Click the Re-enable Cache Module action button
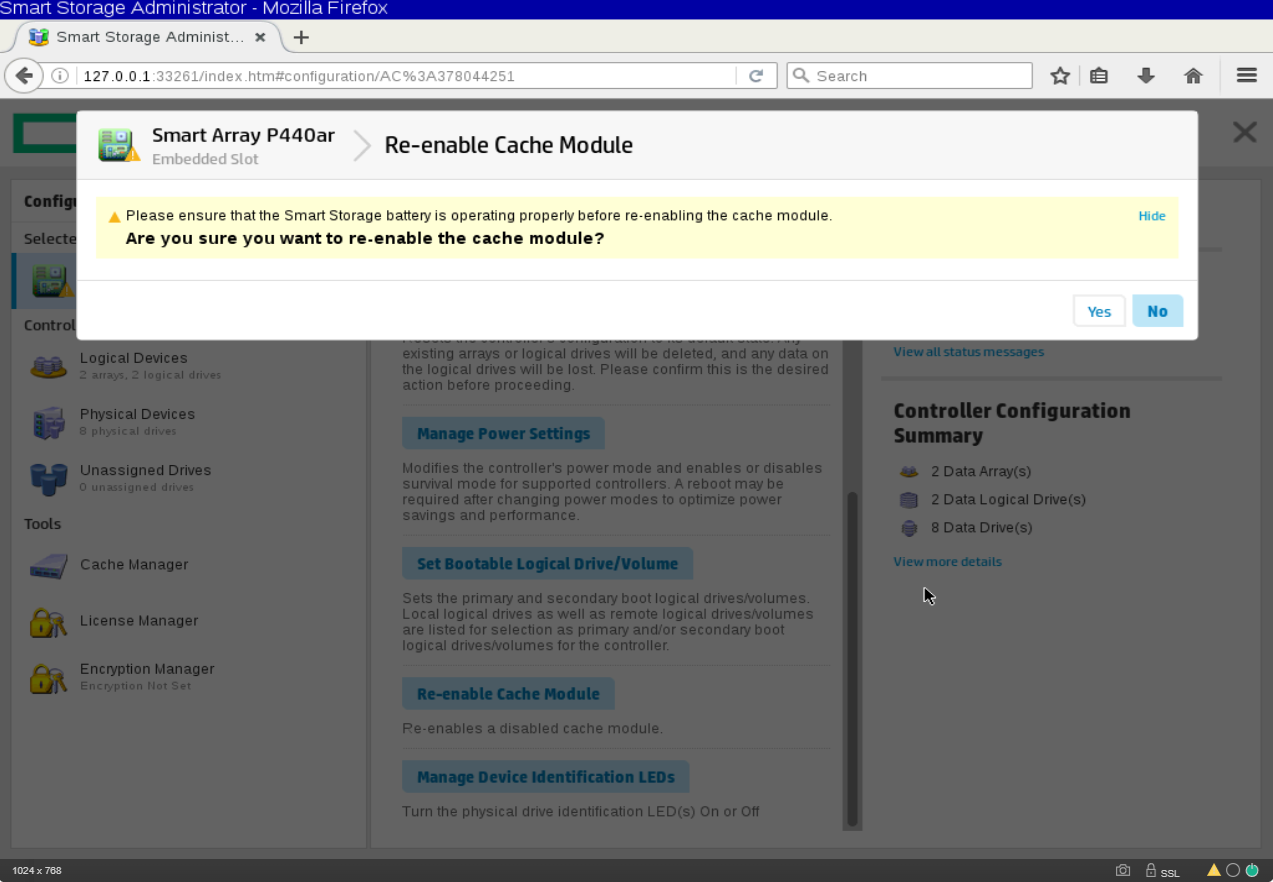1273x882 pixels. (508, 694)
